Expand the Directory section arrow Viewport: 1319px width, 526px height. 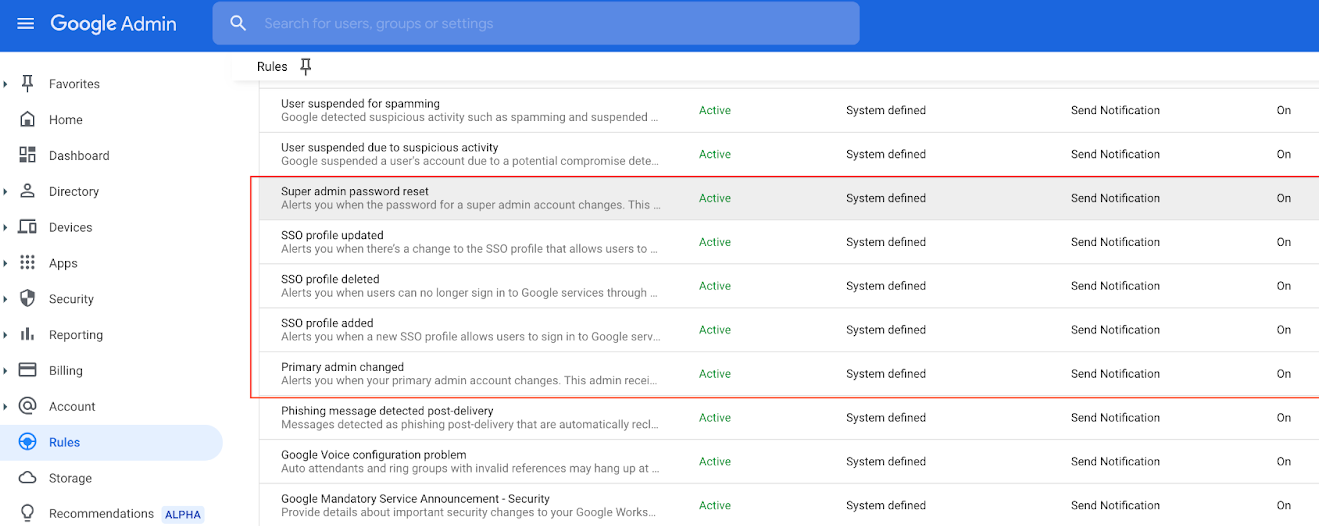tap(6, 191)
